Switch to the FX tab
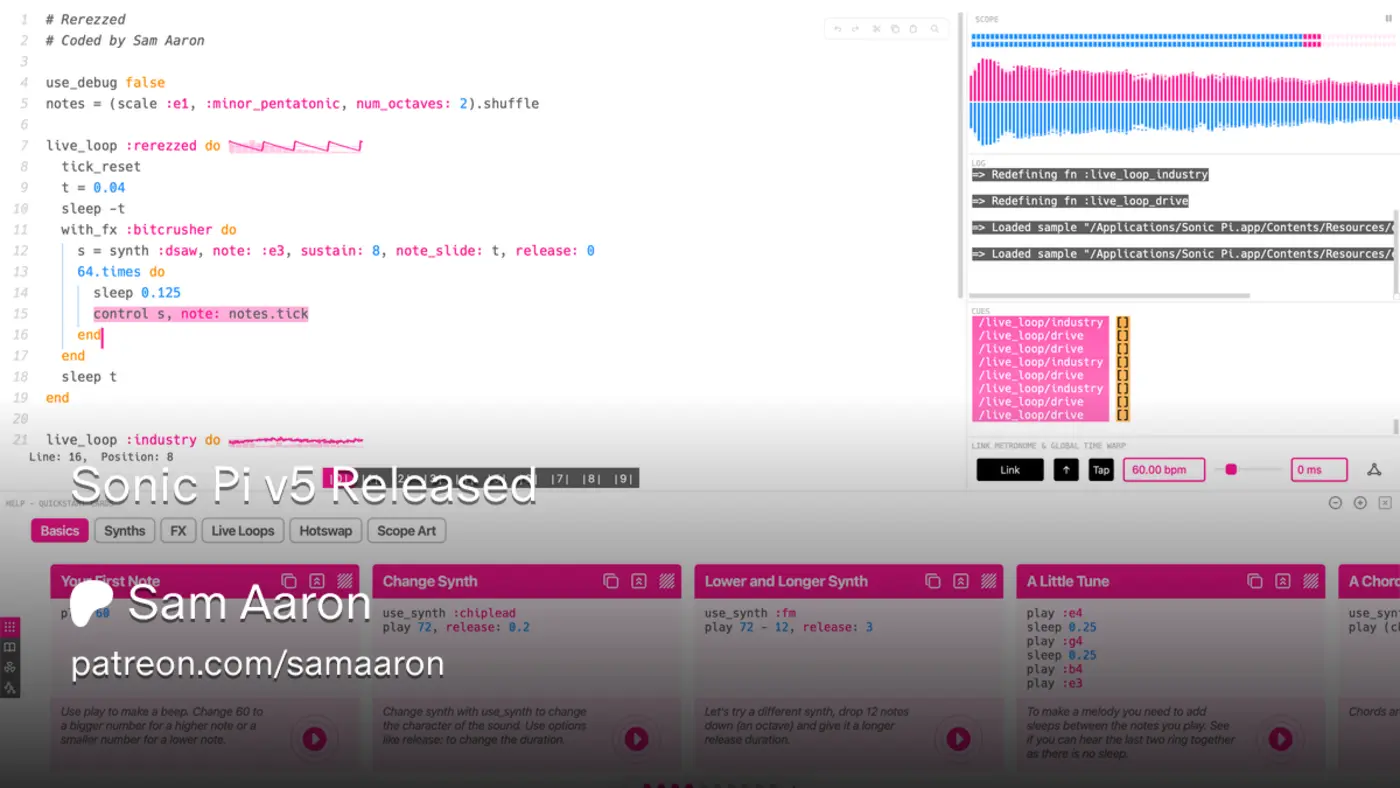 tap(178, 531)
